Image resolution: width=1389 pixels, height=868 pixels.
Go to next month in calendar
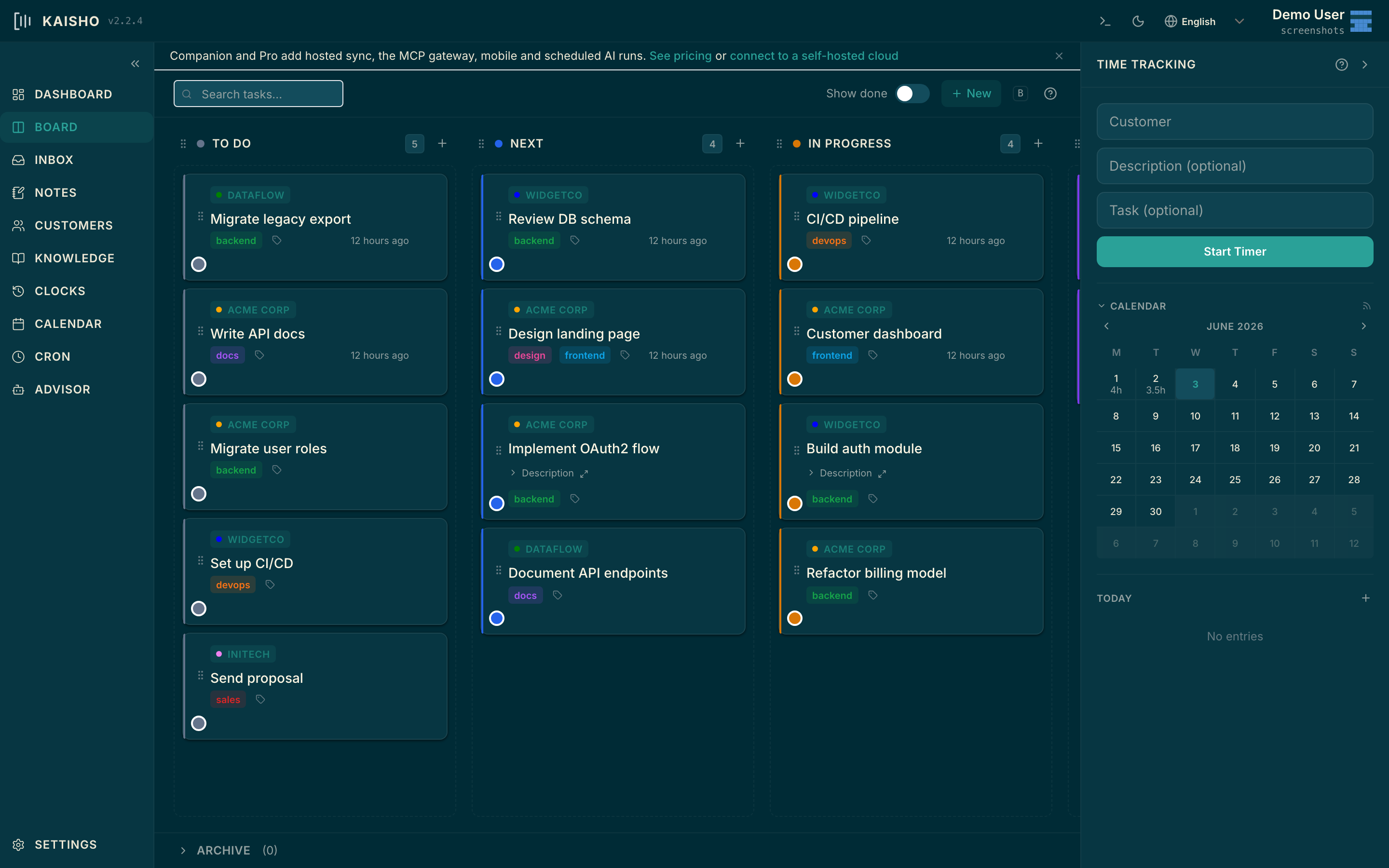[x=1364, y=326]
